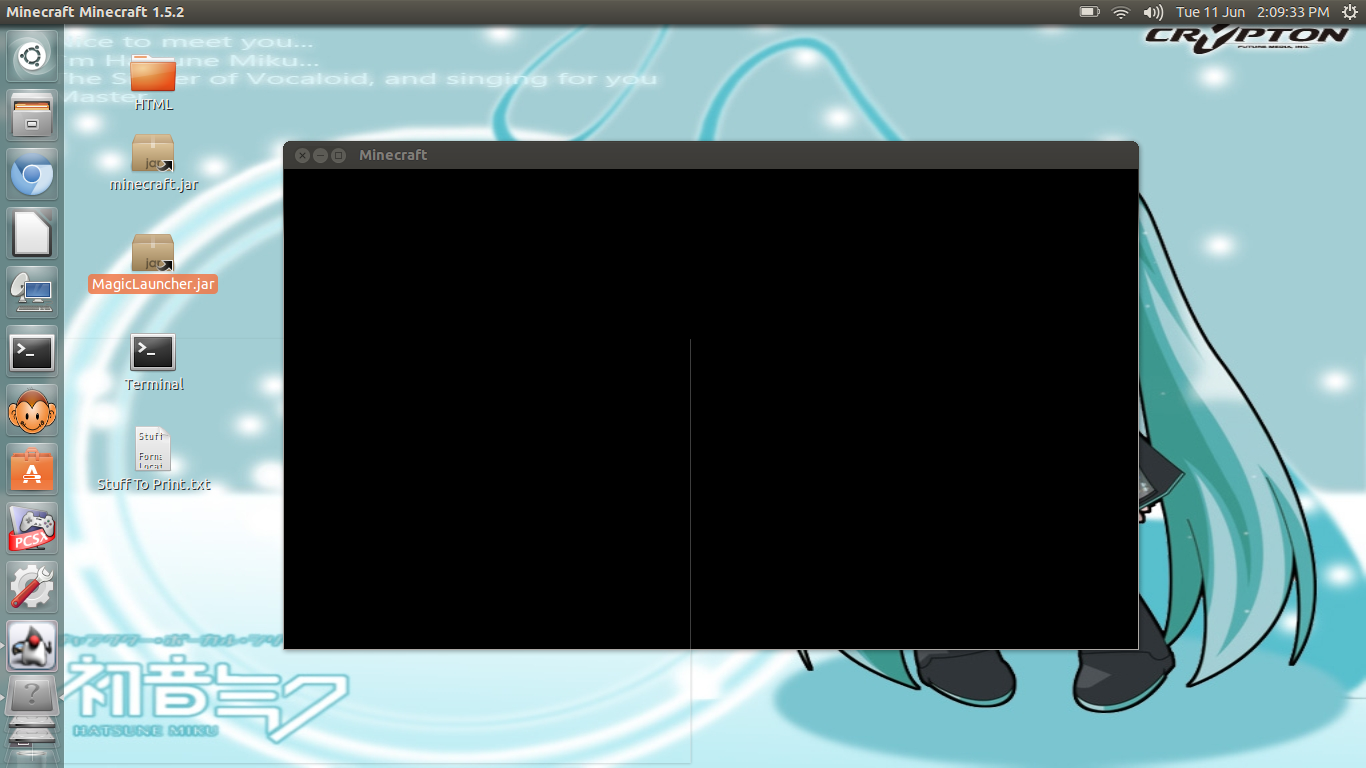Open the satellite dish and computer launcher icon
This screenshot has height=768, width=1366.
point(32,293)
